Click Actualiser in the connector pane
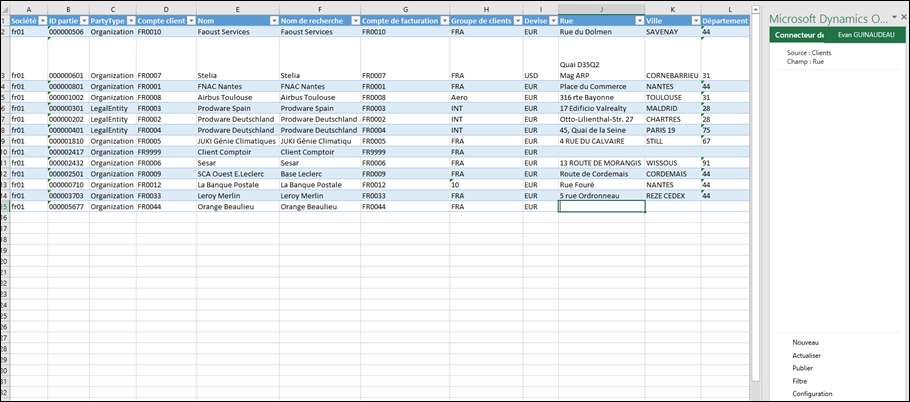Image resolution: width=910 pixels, height=402 pixels. point(807,355)
